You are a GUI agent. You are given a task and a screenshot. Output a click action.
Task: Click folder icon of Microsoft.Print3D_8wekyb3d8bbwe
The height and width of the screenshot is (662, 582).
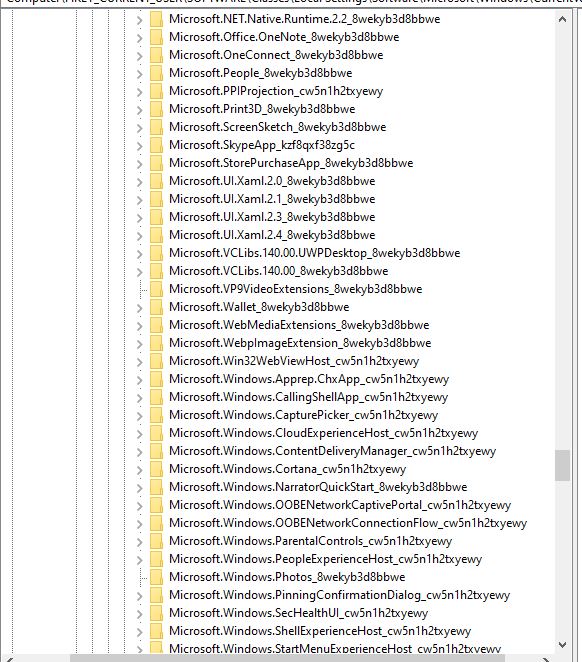[x=156, y=109]
